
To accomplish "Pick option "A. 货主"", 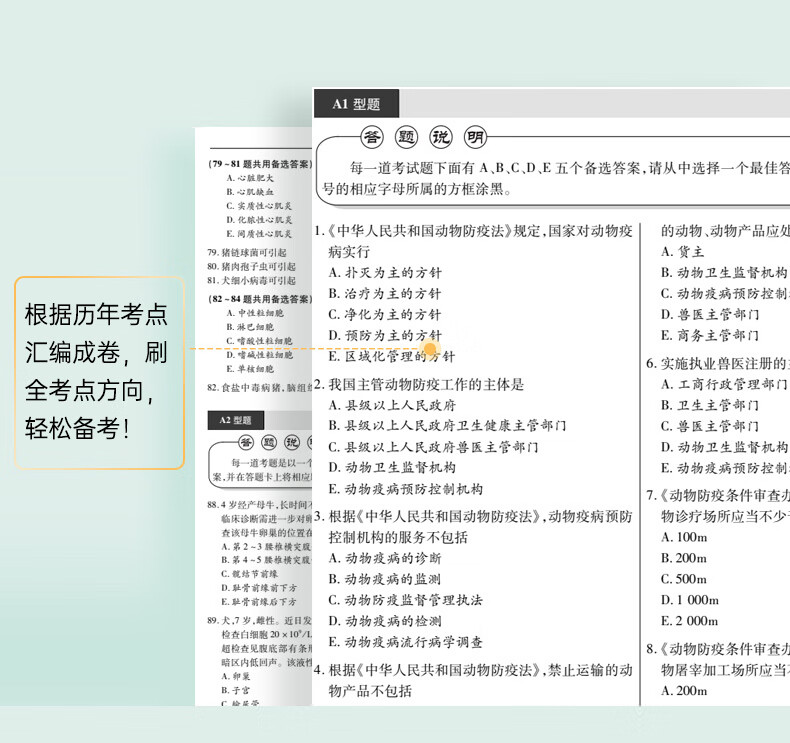I will point(683,252).
